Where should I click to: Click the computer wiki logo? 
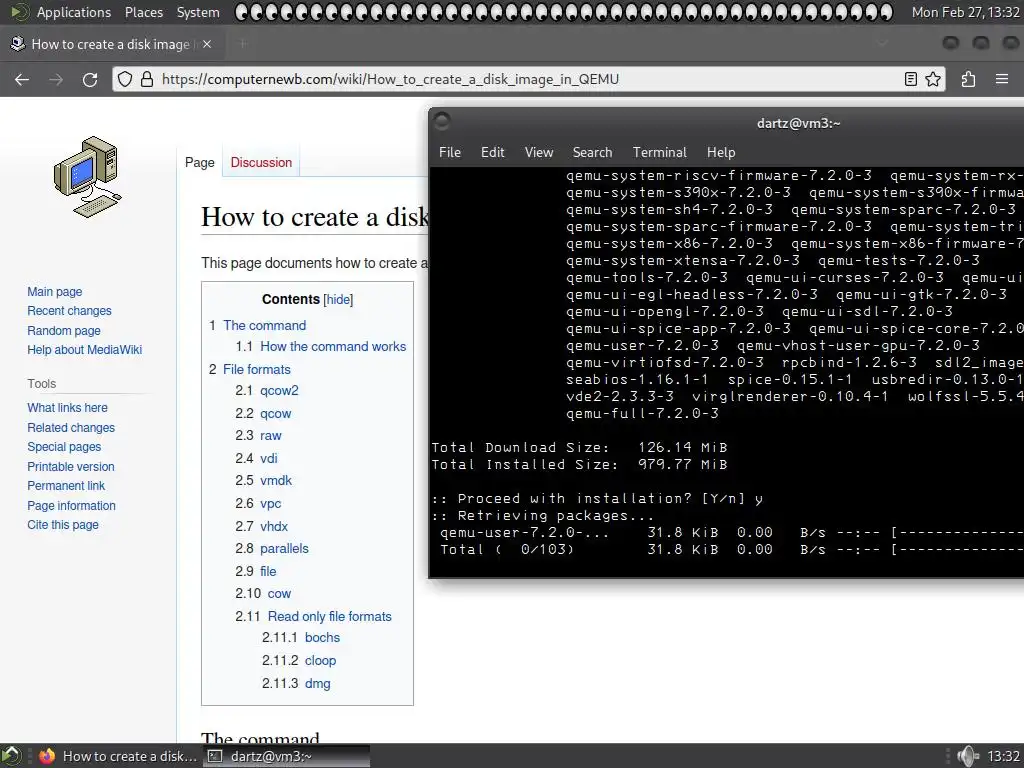pos(87,177)
